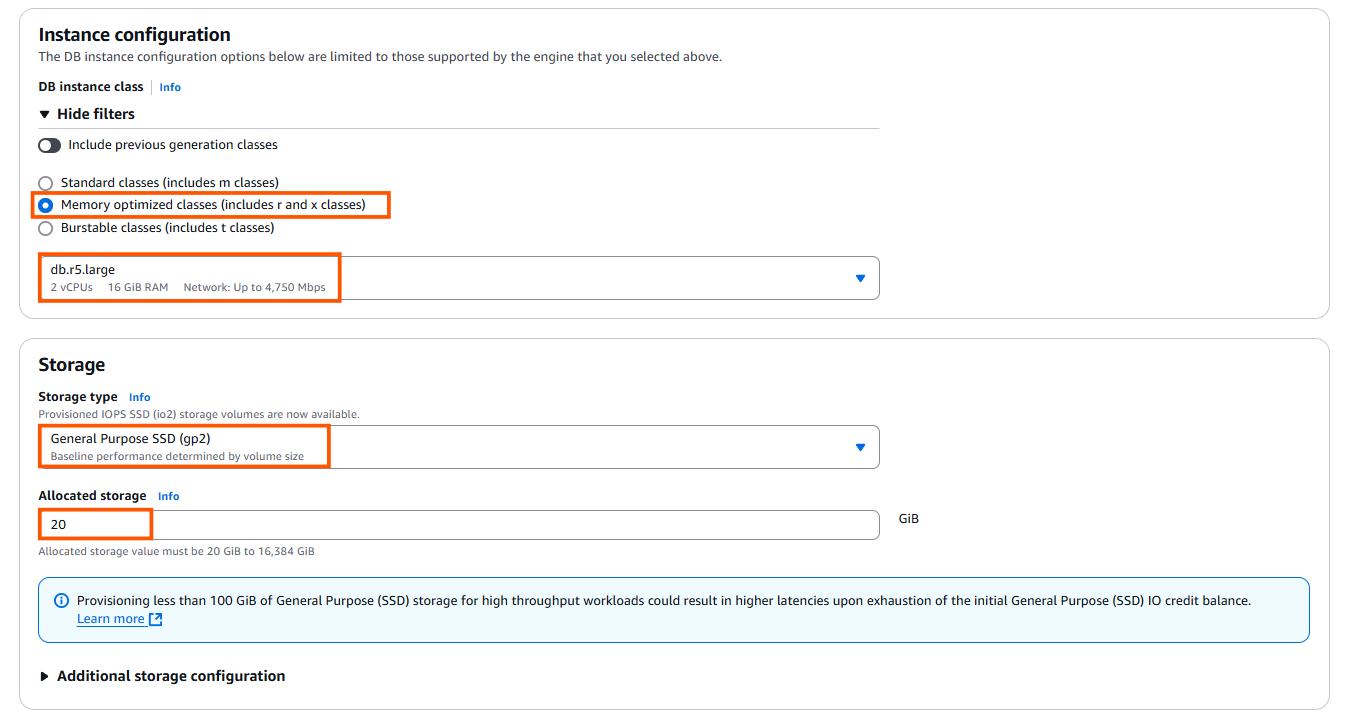The height and width of the screenshot is (717, 1346).
Task: Click the info circle icon in the blue banner
Action: point(61,599)
